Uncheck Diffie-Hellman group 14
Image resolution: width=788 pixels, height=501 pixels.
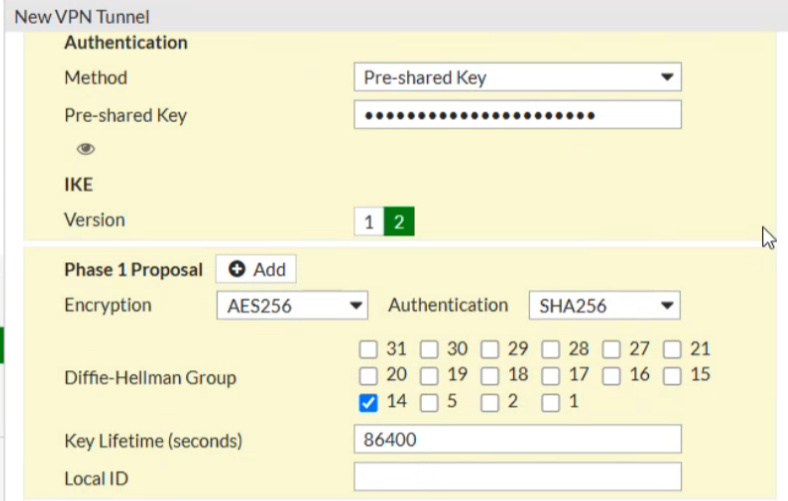click(x=368, y=403)
